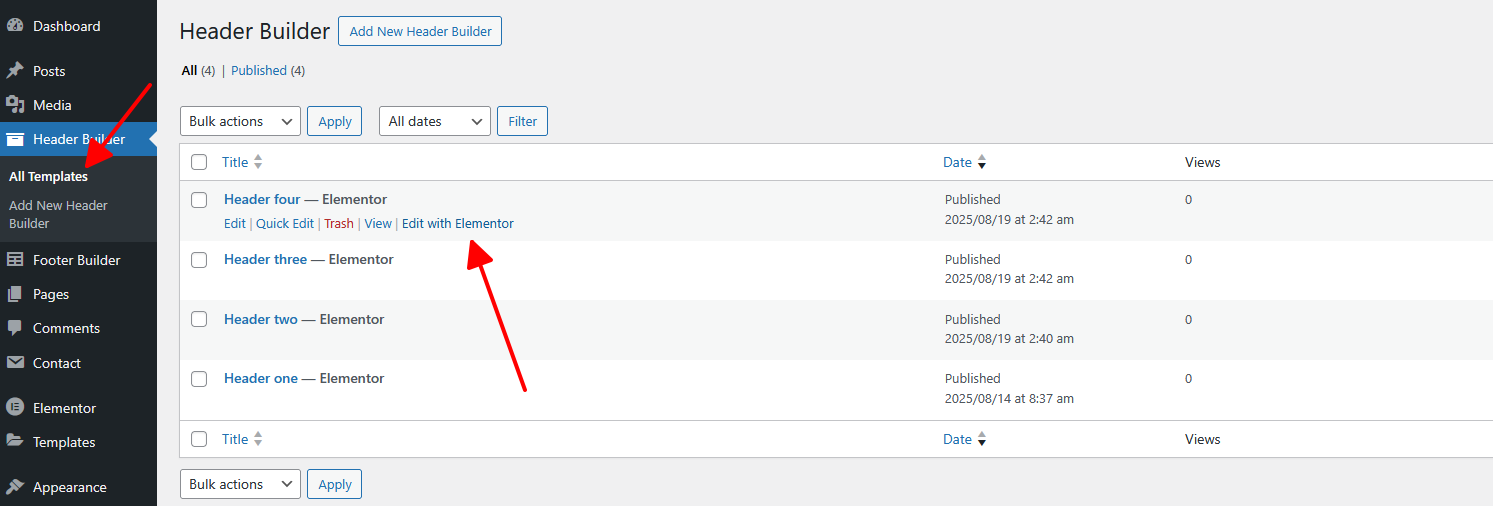This screenshot has width=1493, height=506.
Task: Open the top Bulk actions dropdown
Action: pyautogui.click(x=240, y=121)
